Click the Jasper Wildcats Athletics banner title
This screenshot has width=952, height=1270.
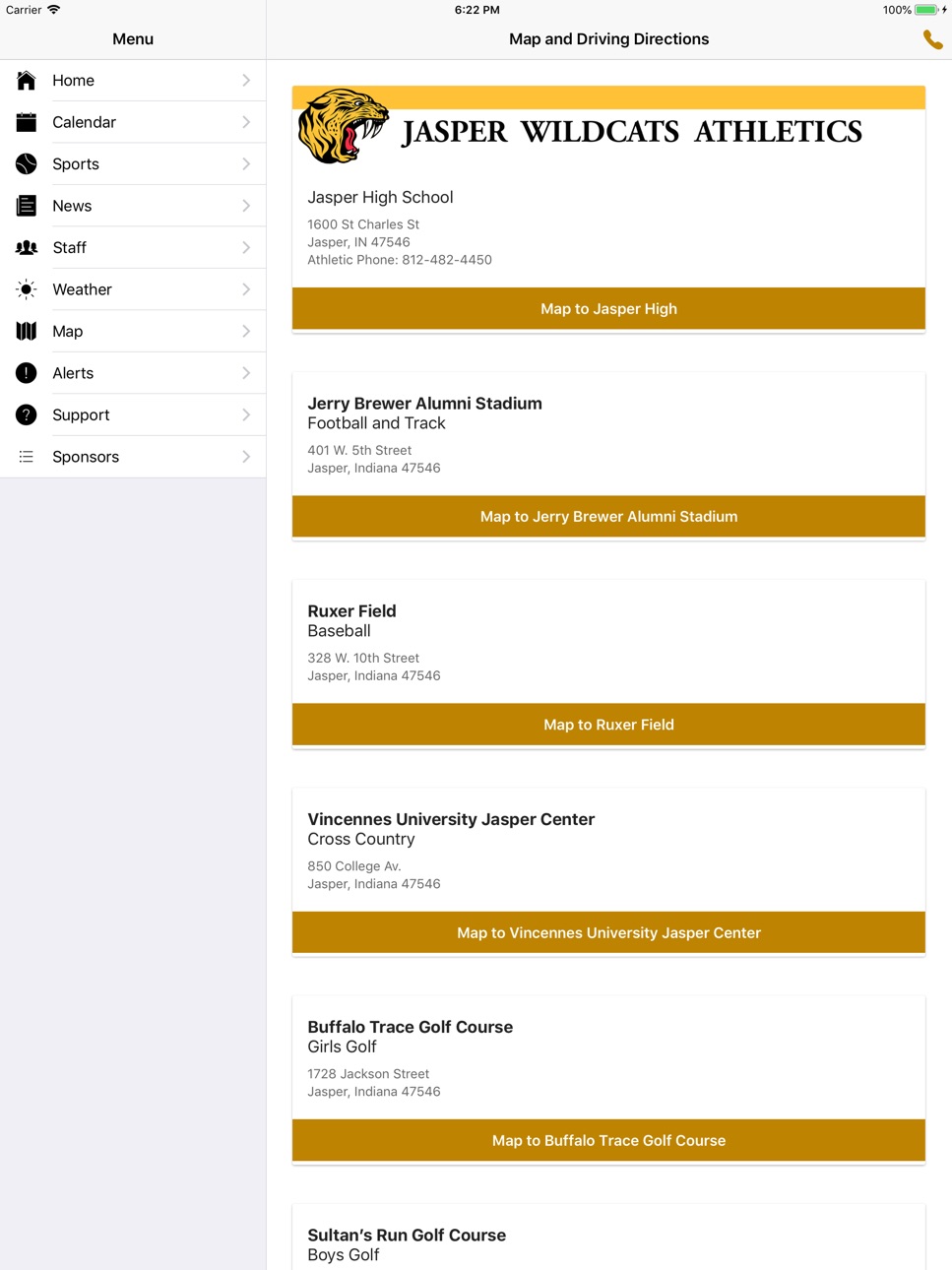coord(632,132)
